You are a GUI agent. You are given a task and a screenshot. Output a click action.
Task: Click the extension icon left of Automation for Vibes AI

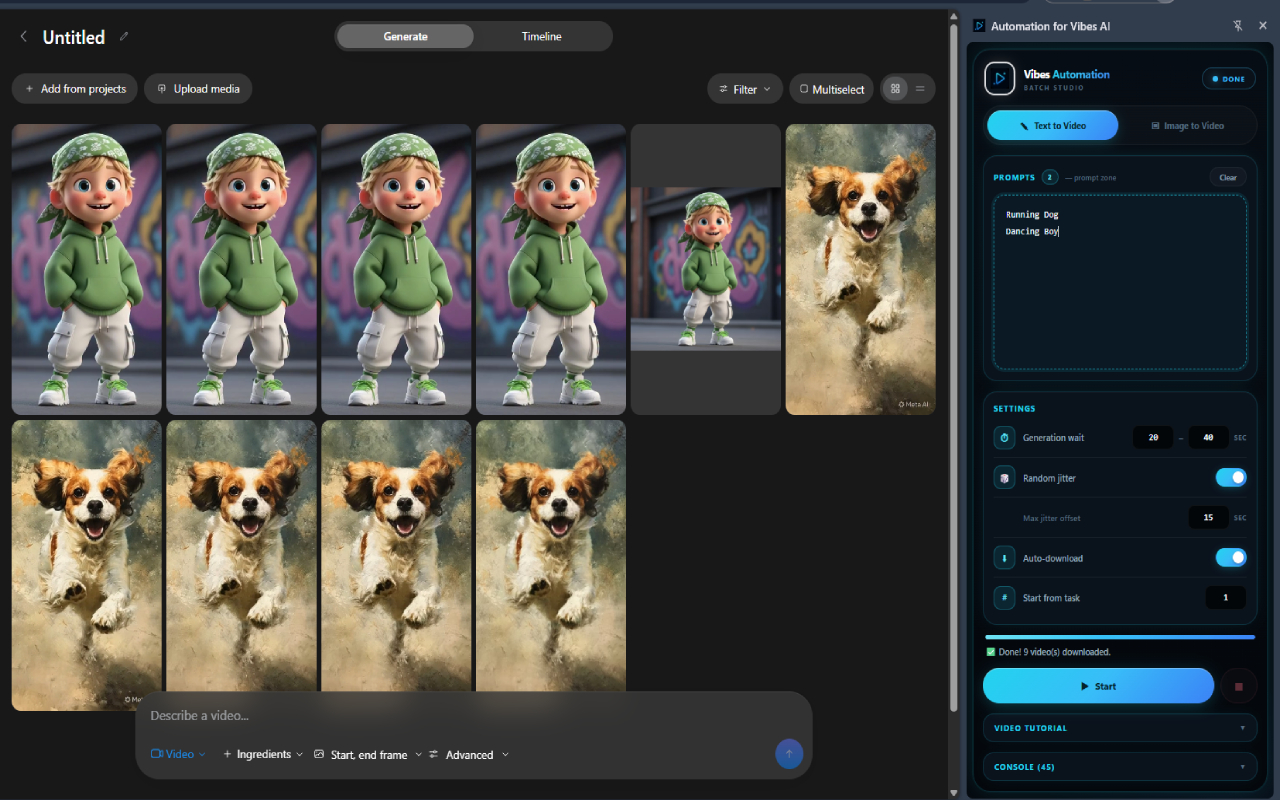979,26
